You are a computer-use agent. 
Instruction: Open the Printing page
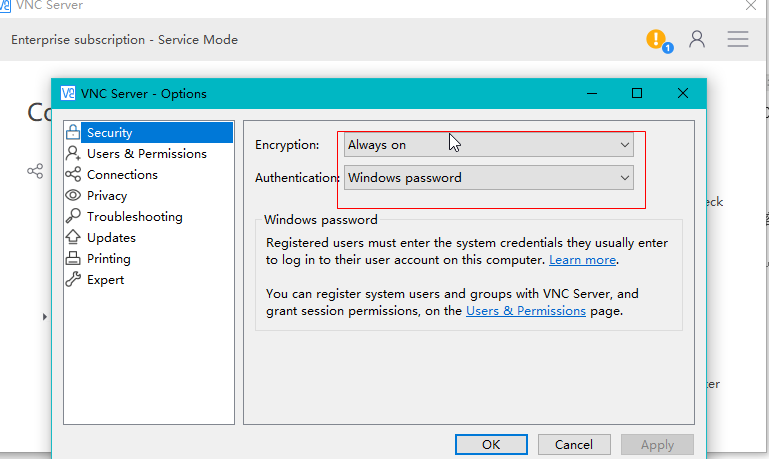click(108, 258)
